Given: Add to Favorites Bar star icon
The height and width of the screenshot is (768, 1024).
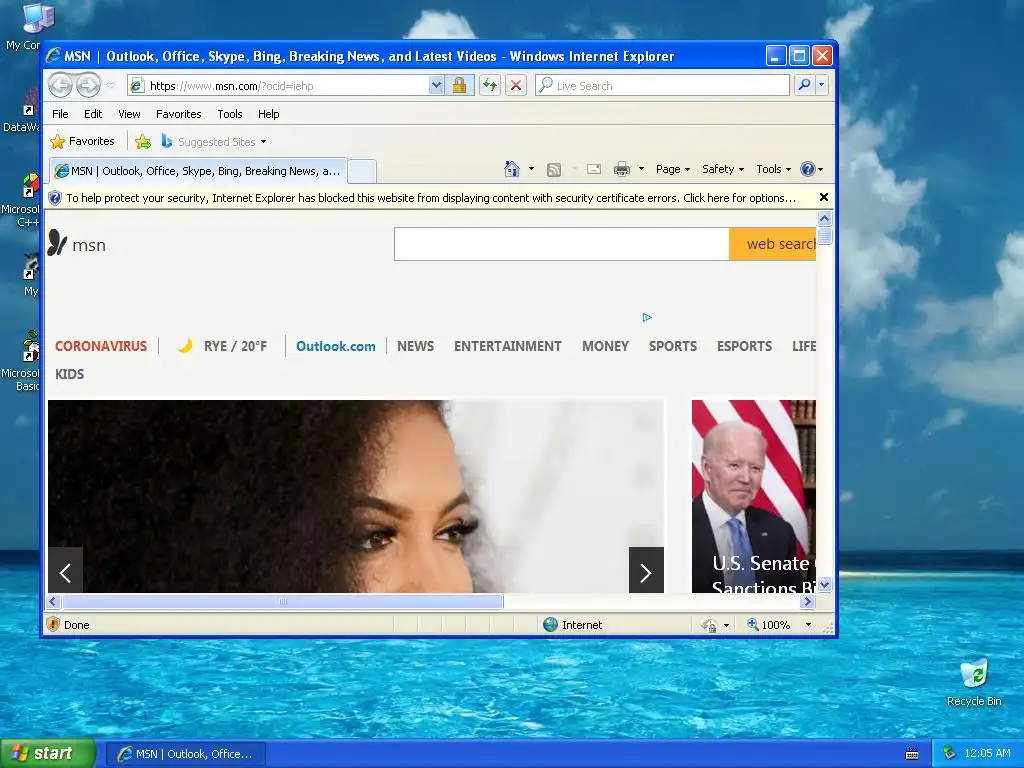Looking at the screenshot, I should click(143, 142).
